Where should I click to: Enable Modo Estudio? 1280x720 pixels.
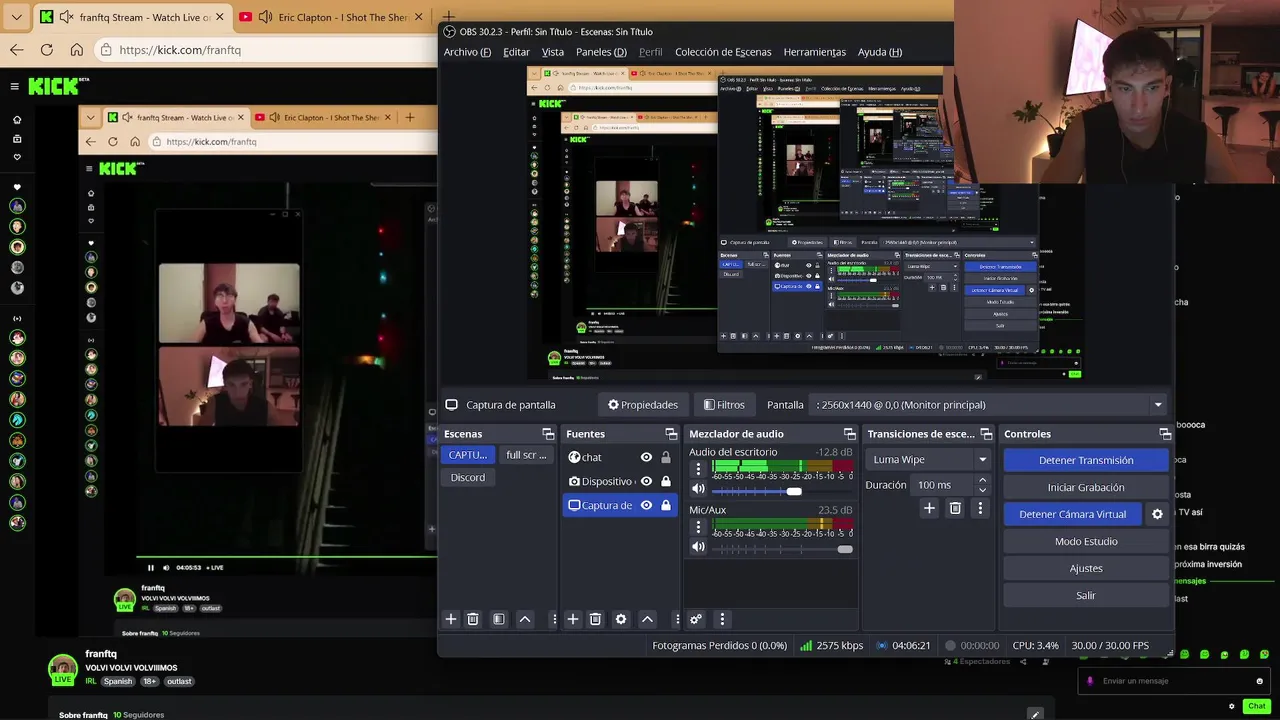click(x=1086, y=541)
